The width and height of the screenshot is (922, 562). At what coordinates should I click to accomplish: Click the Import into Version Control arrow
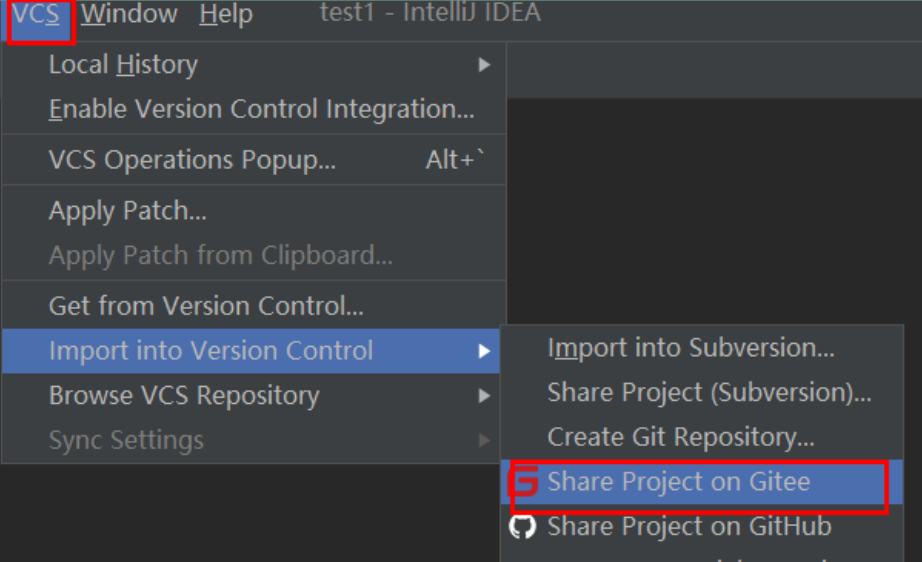484,351
